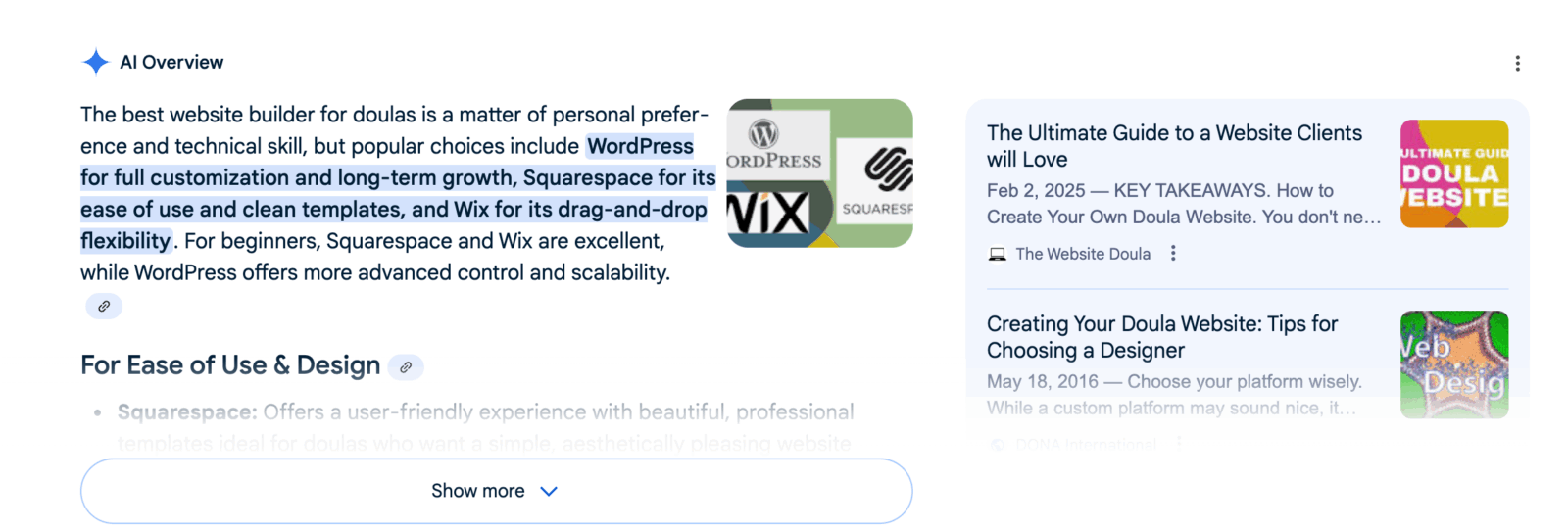Open faded three-dot menu beside DONA International
The image size is (1568, 532).
(x=1179, y=444)
